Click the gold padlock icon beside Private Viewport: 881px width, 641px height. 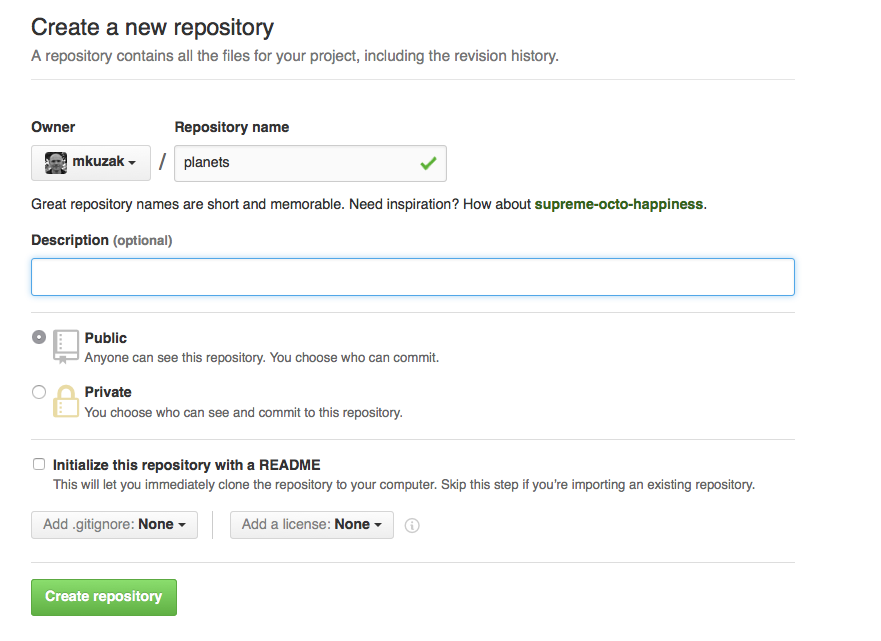click(64, 401)
